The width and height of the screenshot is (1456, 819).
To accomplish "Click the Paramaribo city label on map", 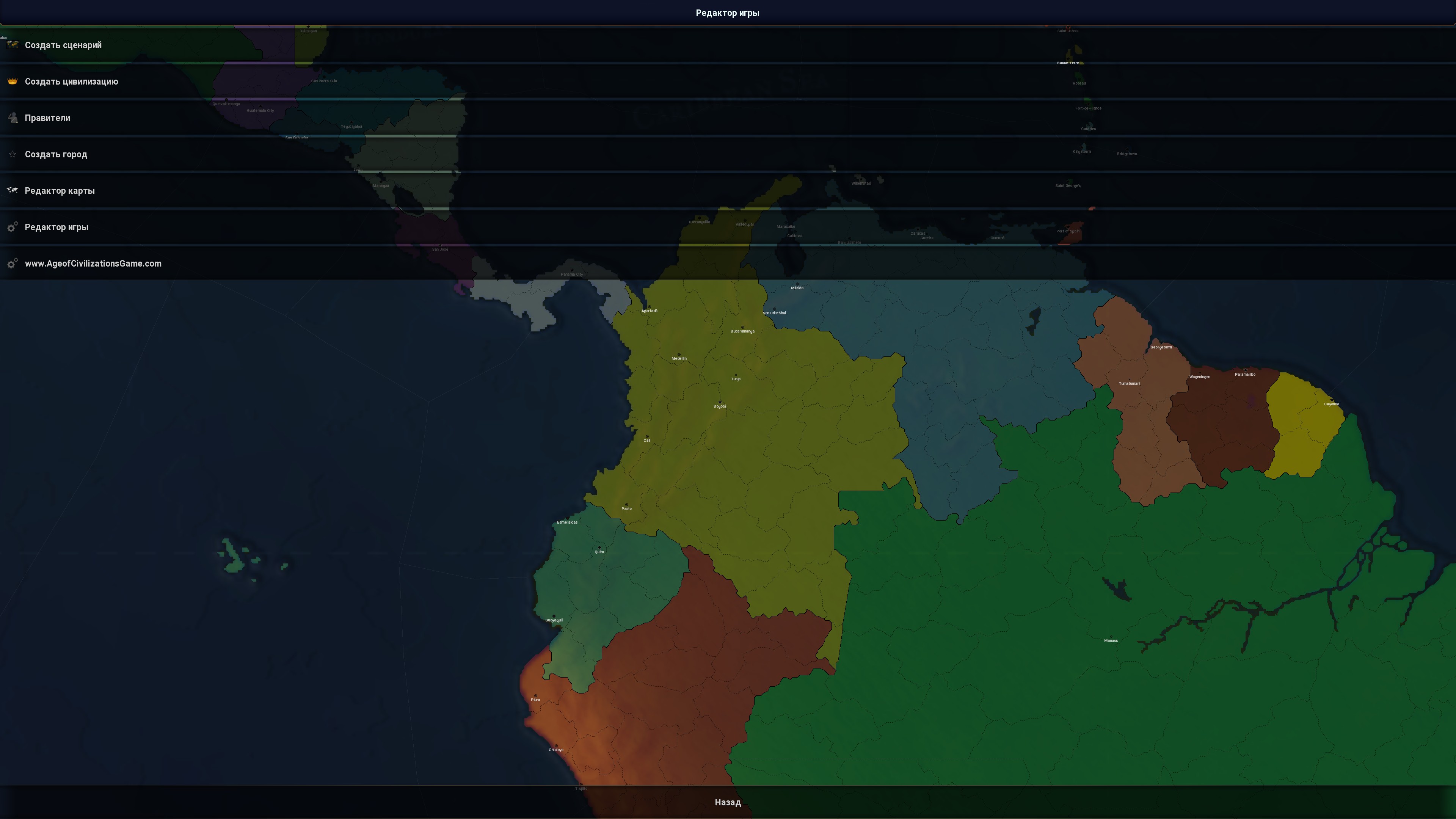I will (1245, 374).
